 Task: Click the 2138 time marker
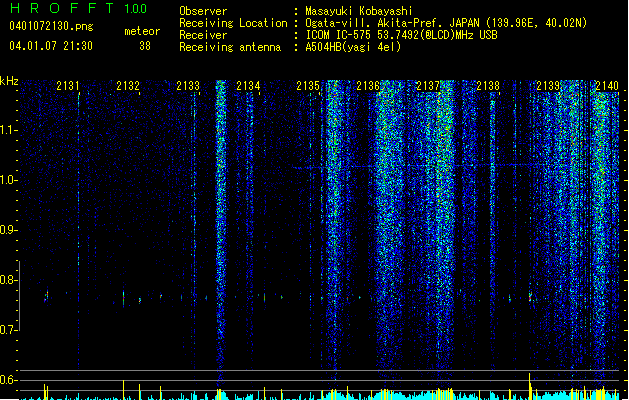488,86
